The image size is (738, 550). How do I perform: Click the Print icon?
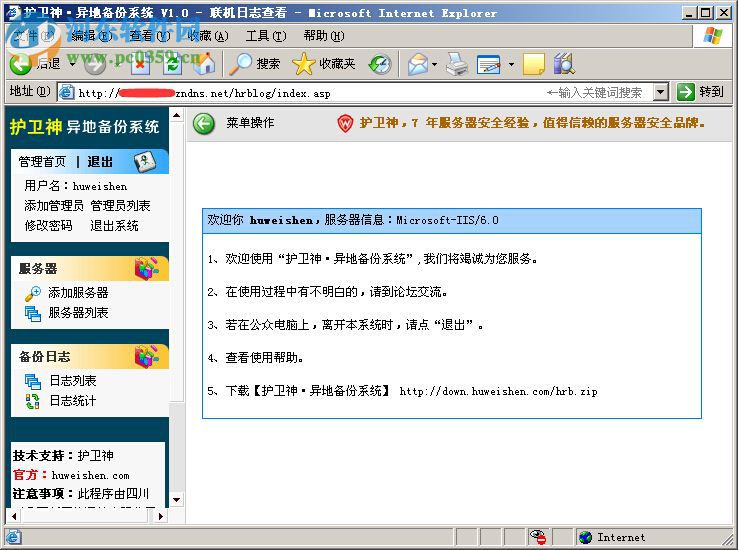(x=457, y=64)
